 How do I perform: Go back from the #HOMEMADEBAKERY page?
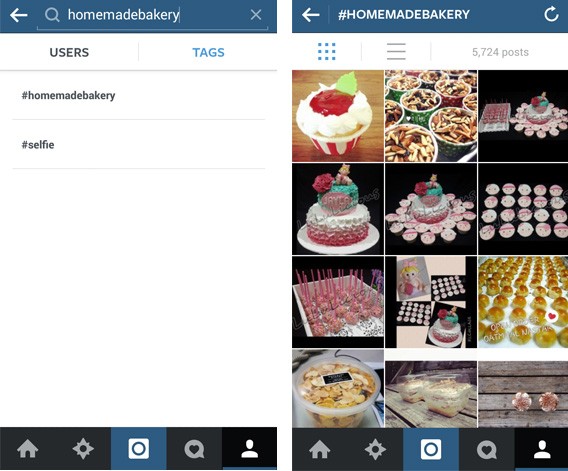[x=310, y=15]
